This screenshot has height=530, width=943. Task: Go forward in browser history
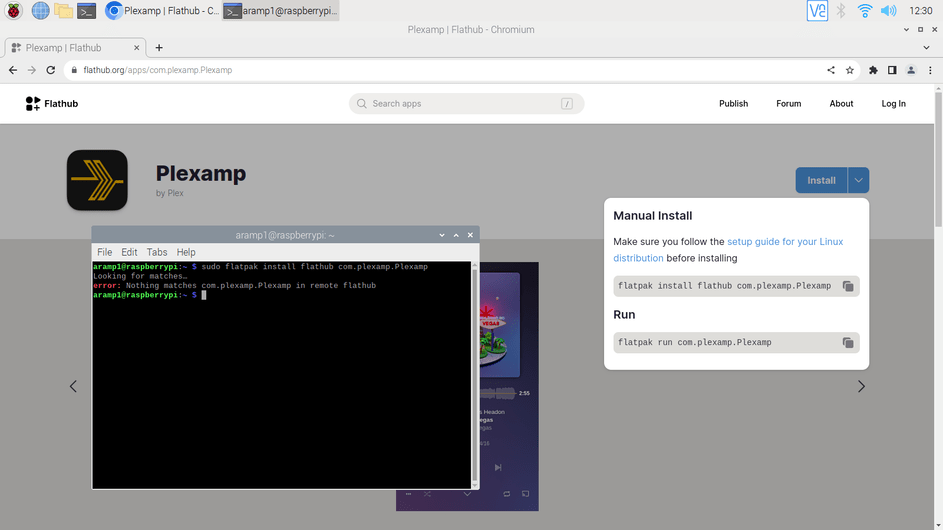click(31, 70)
